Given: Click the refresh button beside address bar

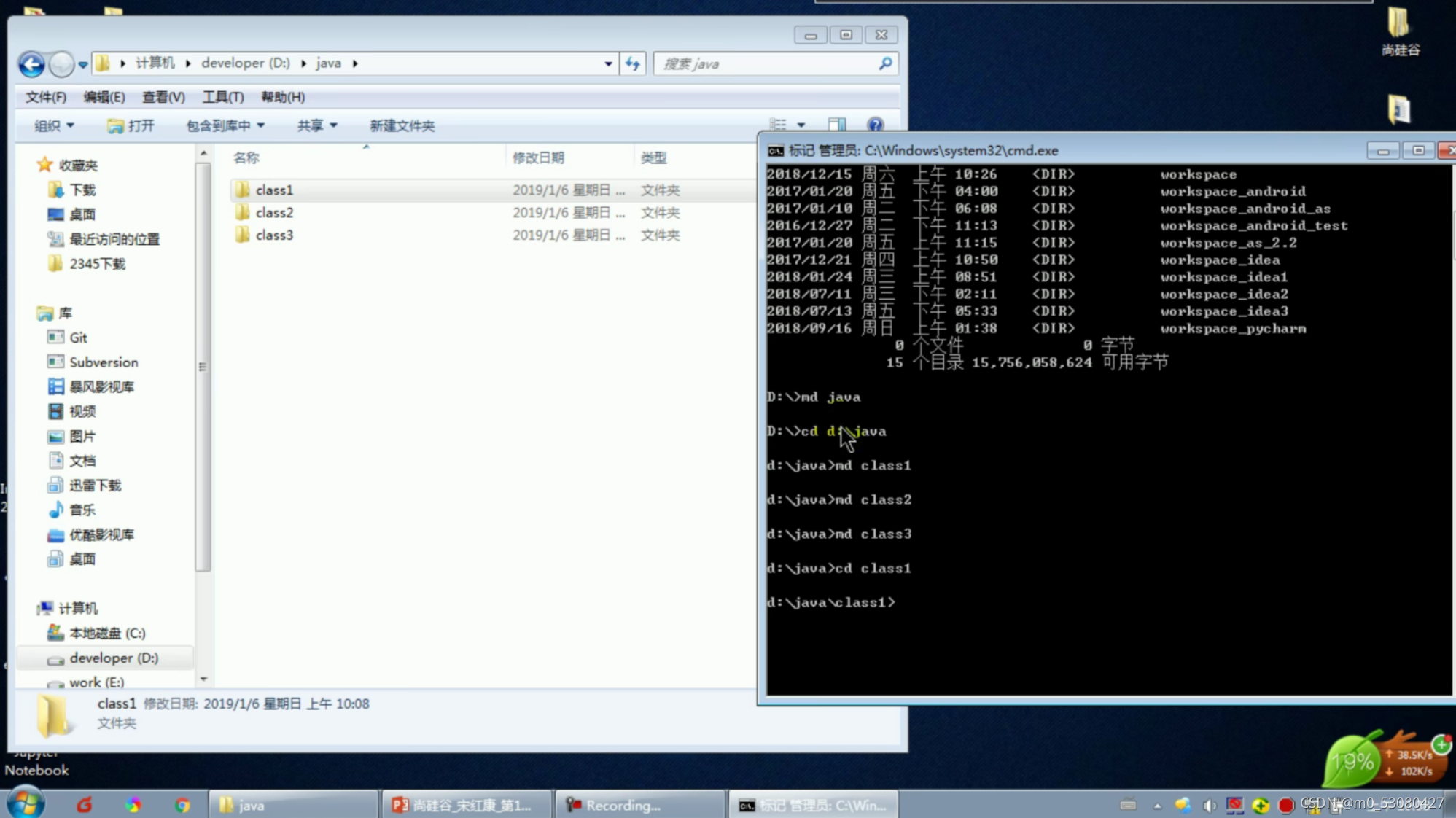Looking at the screenshot, I should (x=632, y=64).
